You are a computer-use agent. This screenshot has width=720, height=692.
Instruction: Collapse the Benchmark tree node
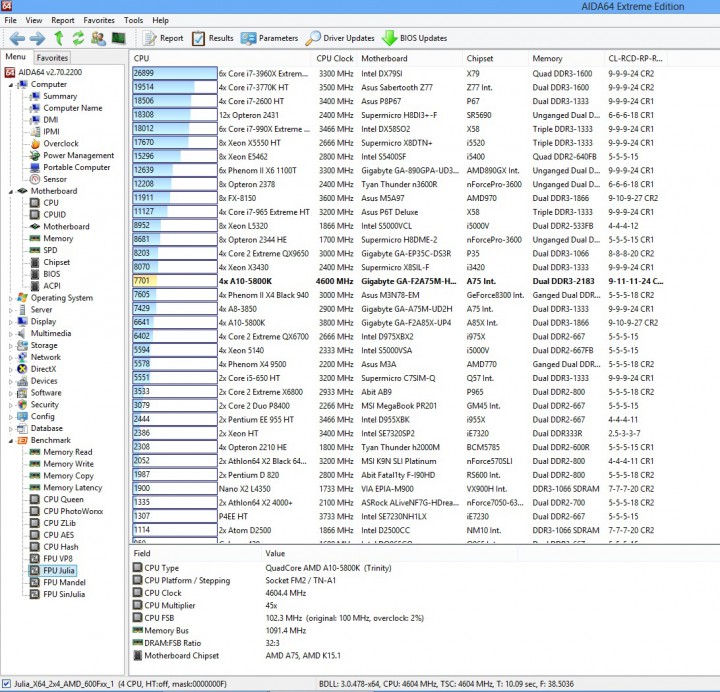[11, 441]
